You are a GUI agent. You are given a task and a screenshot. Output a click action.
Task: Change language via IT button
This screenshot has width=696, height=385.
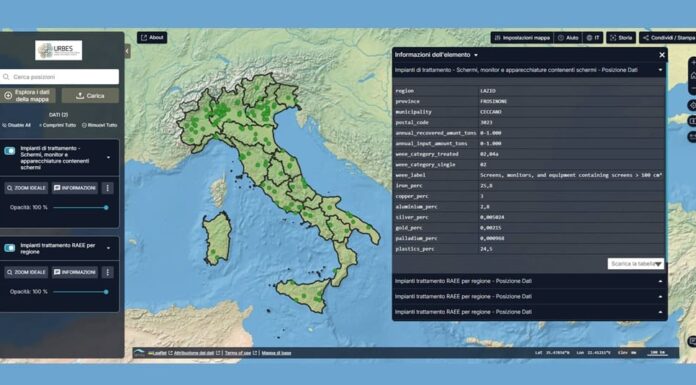coord(593,38)
